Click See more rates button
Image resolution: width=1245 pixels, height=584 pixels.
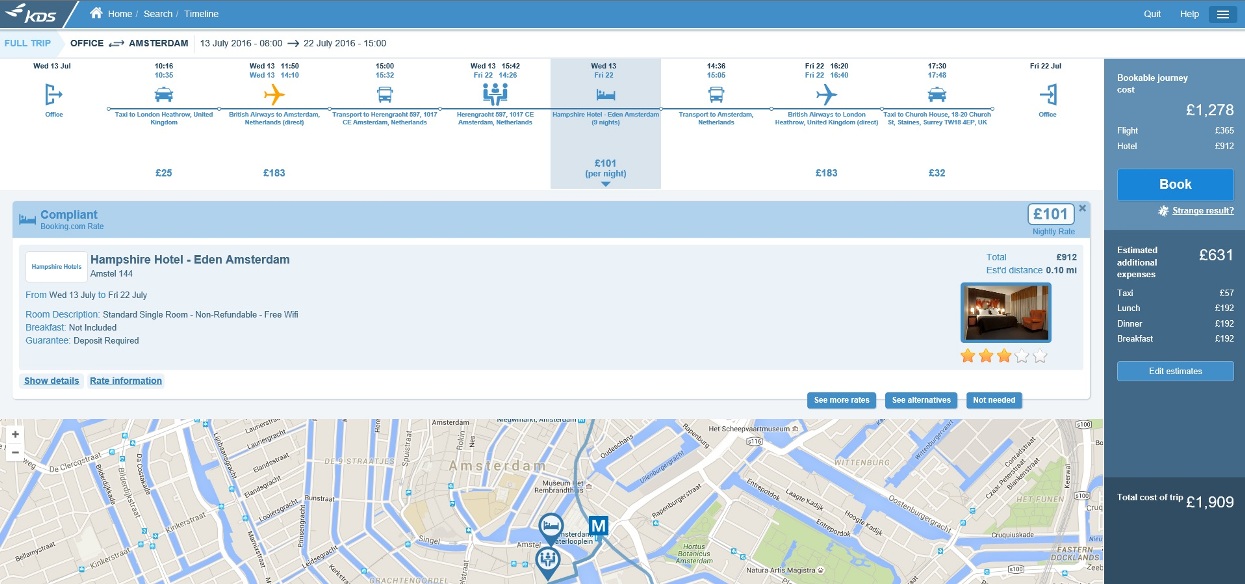[841, 400]
